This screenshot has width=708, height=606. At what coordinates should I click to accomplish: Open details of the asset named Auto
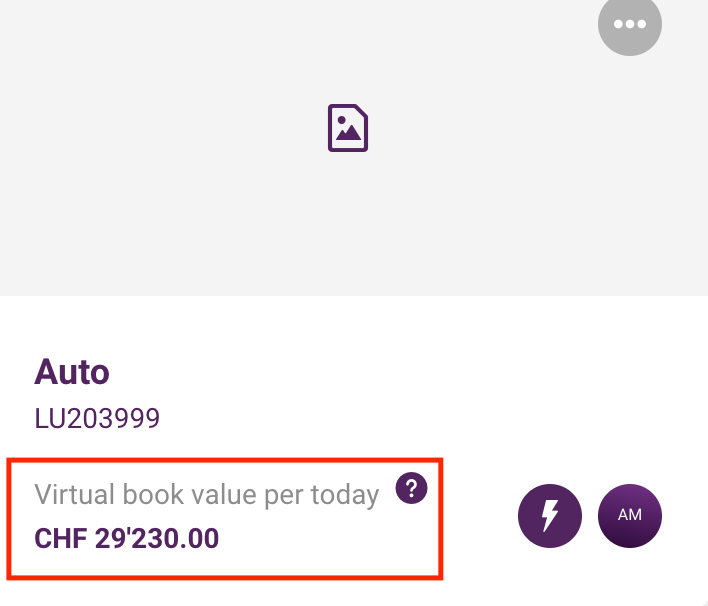pyautogui.click(x=72, y=372)
